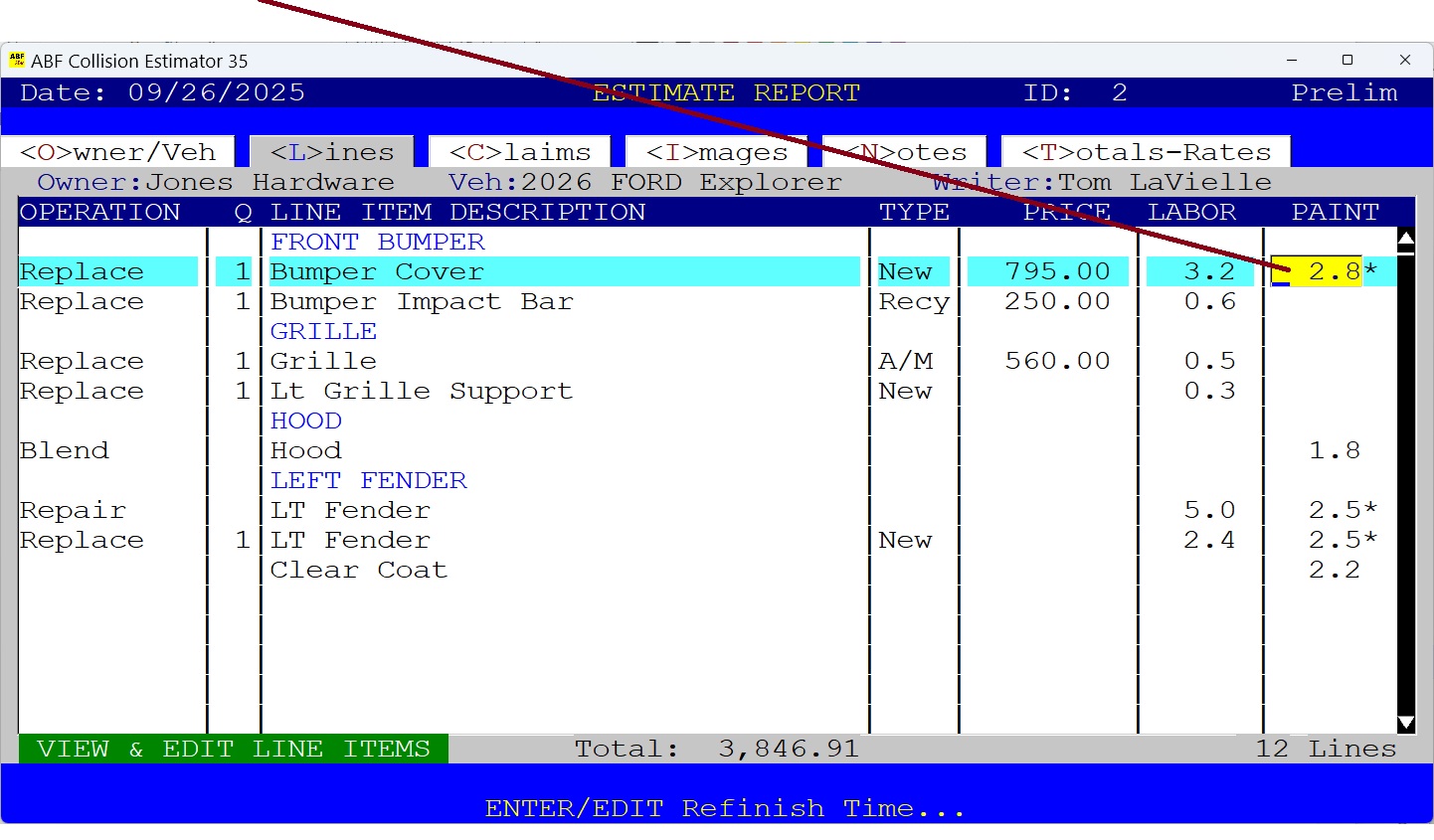Click the FRONT BUMPER section heading
Screen dimensions: 1434x840
pyautogui.click(x=376, y=241)
